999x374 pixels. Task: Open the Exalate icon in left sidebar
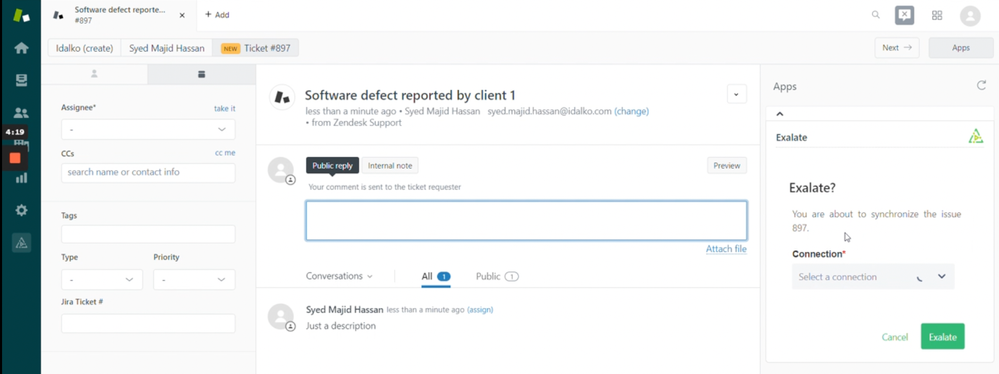(21, 243)
